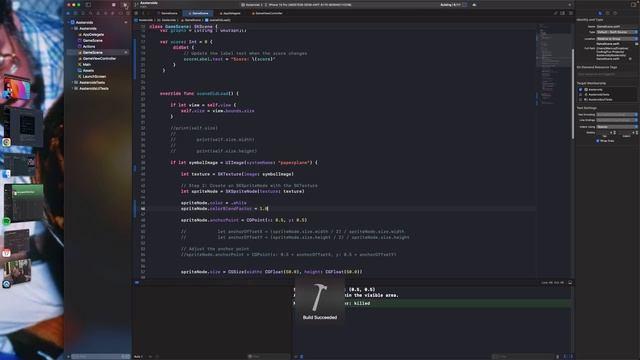640x360 pixels.
Task: Select the active GameScene editor tab
Action: pyautogui.click(x=198, y=13)
